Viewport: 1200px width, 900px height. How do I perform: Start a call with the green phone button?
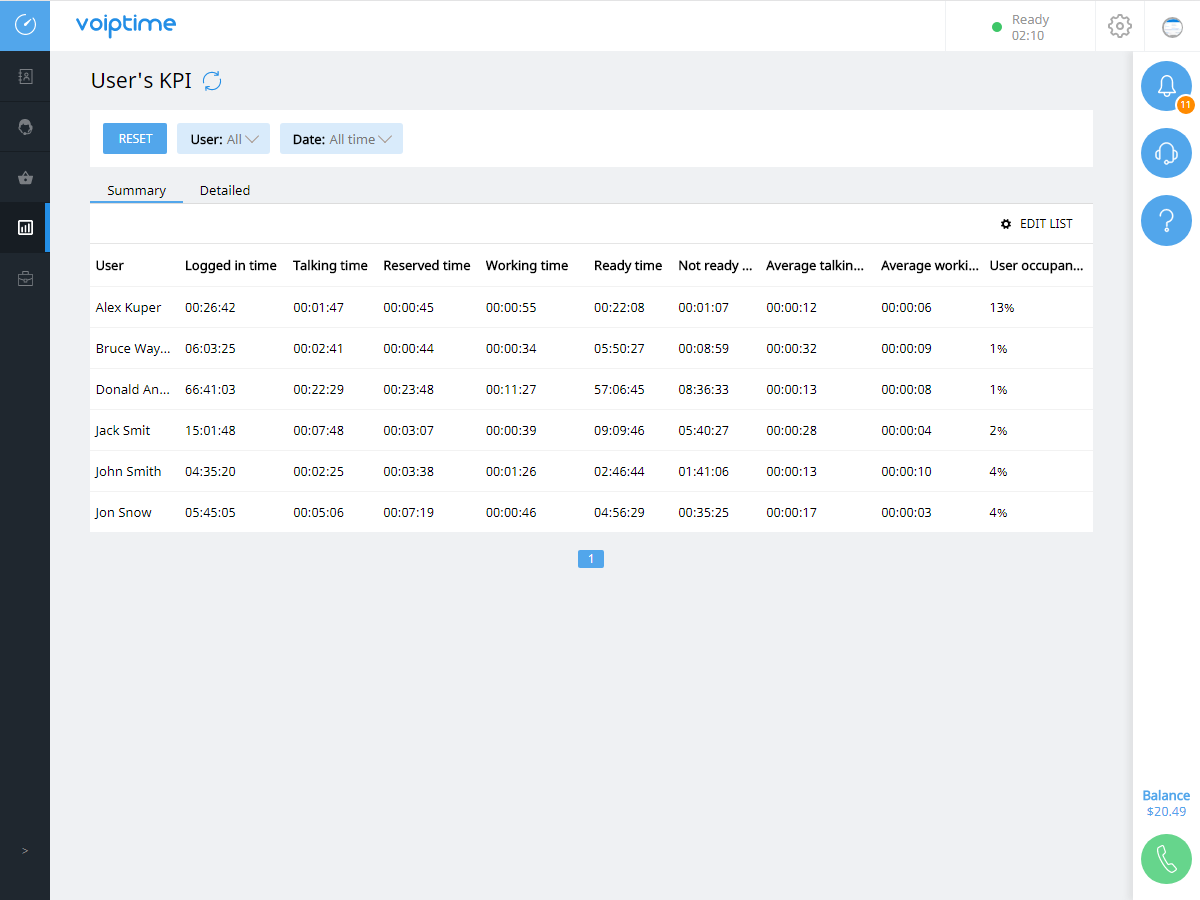(x=1166, y=859)
